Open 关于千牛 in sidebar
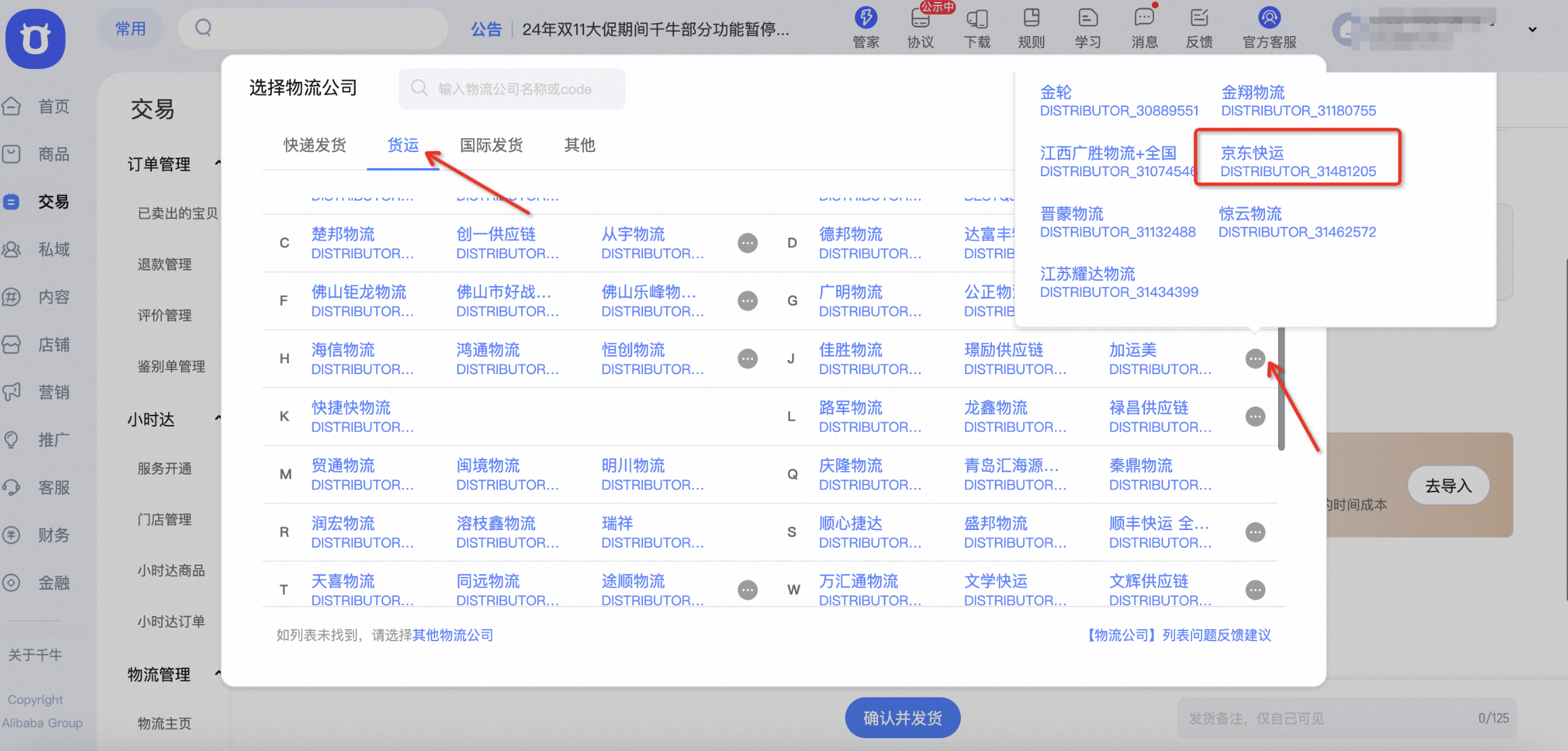 click(x=35, y=655)
